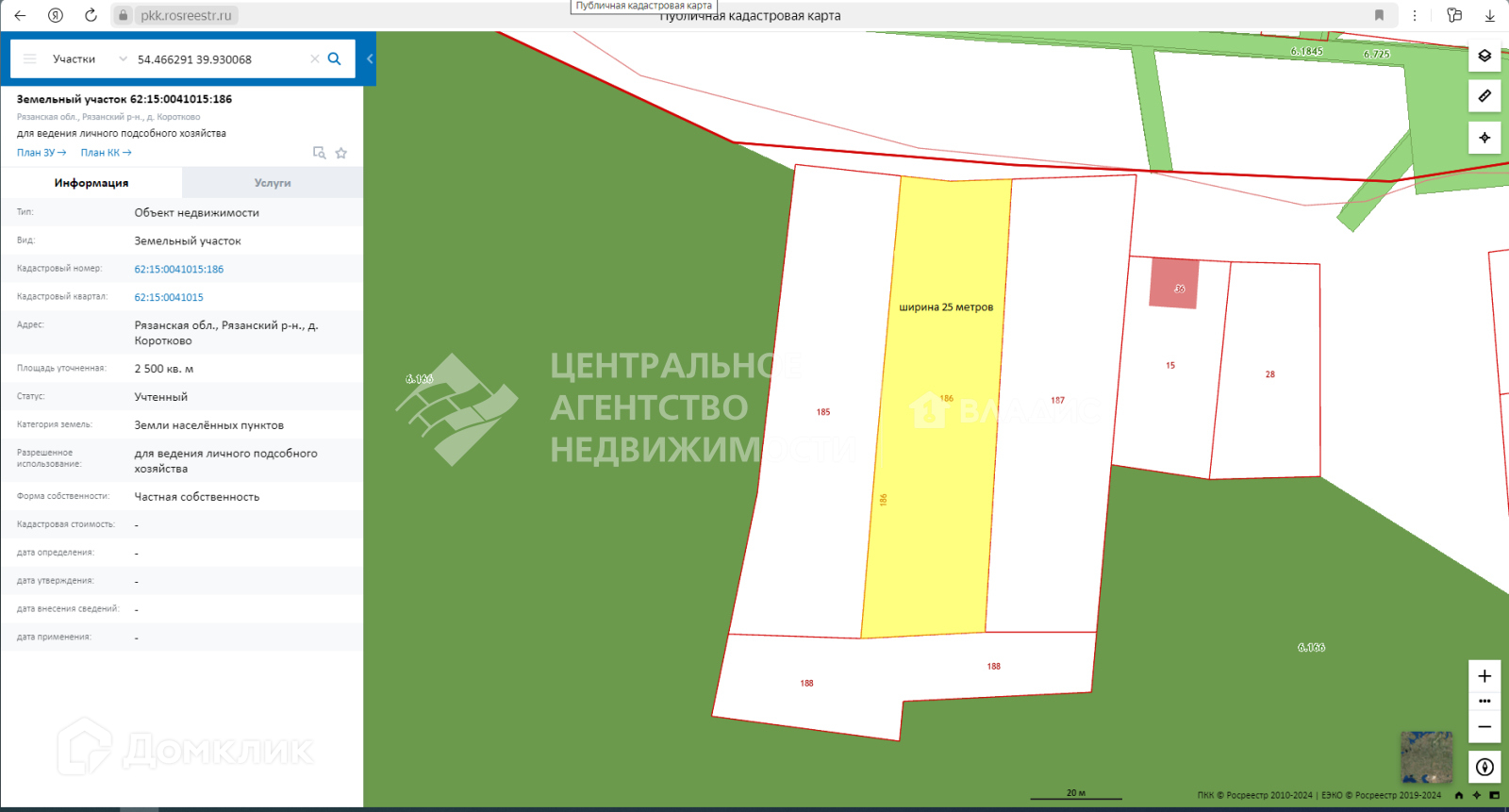Open the План ЗУ link
1509x812 pixels.
tap(41, 153)
